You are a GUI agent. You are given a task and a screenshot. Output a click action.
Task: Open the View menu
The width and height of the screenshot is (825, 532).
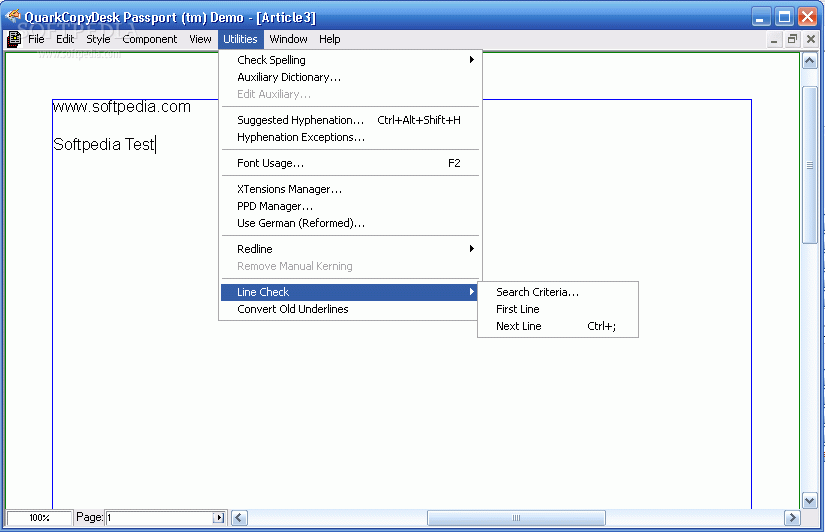(200, 39)
